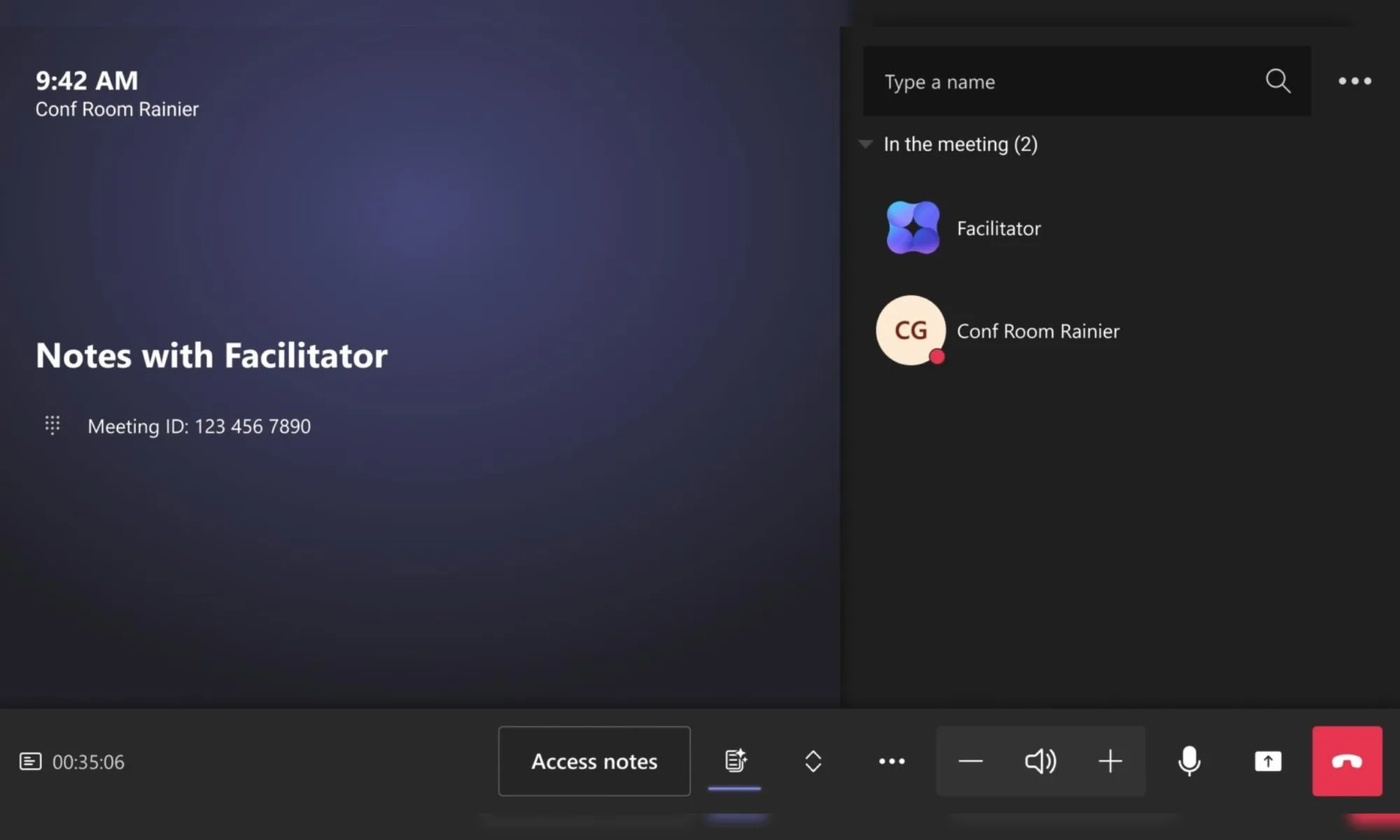Viewport: 1400px width, 840px height.
Task: Hang up the call with red button
Action: pyautogui.click(x=1347, y=761)
